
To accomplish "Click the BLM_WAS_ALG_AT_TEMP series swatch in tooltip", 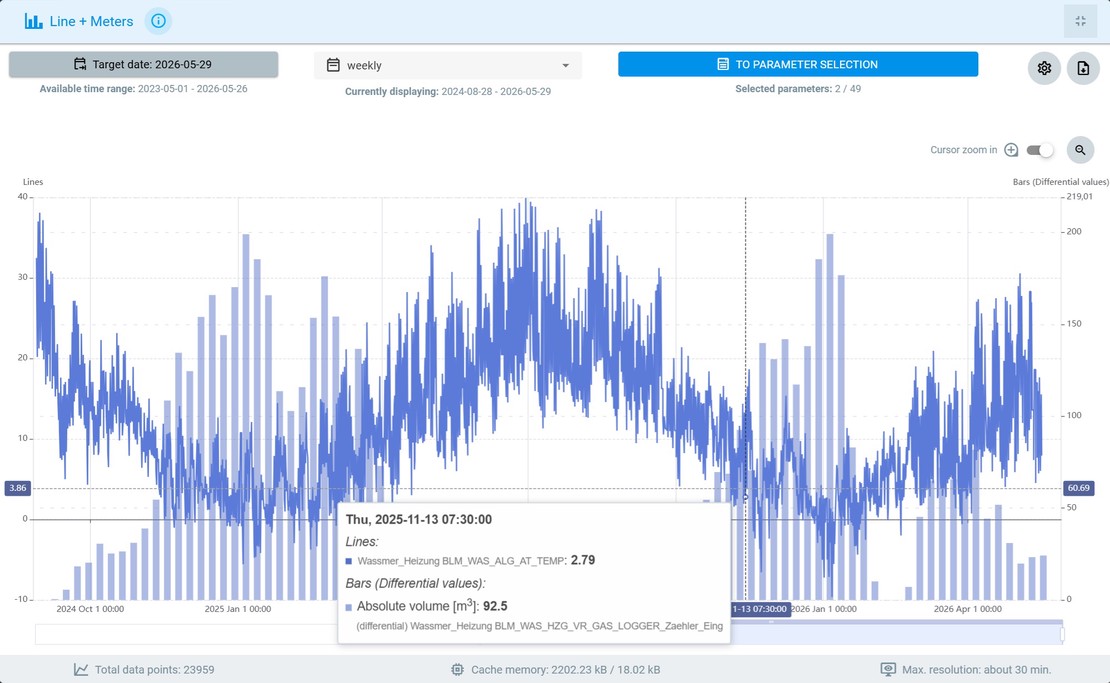I will click(x=348, y=561).
